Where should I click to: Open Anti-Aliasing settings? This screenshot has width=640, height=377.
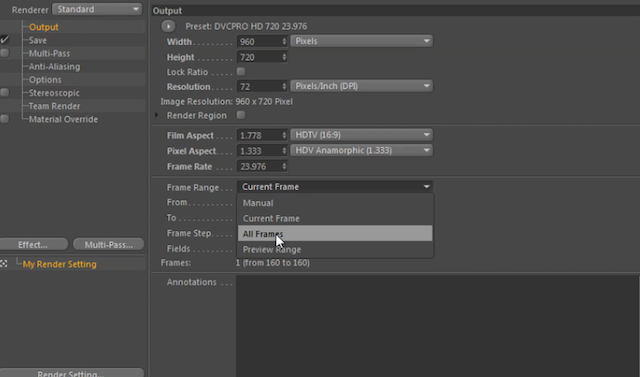(54, 67)
